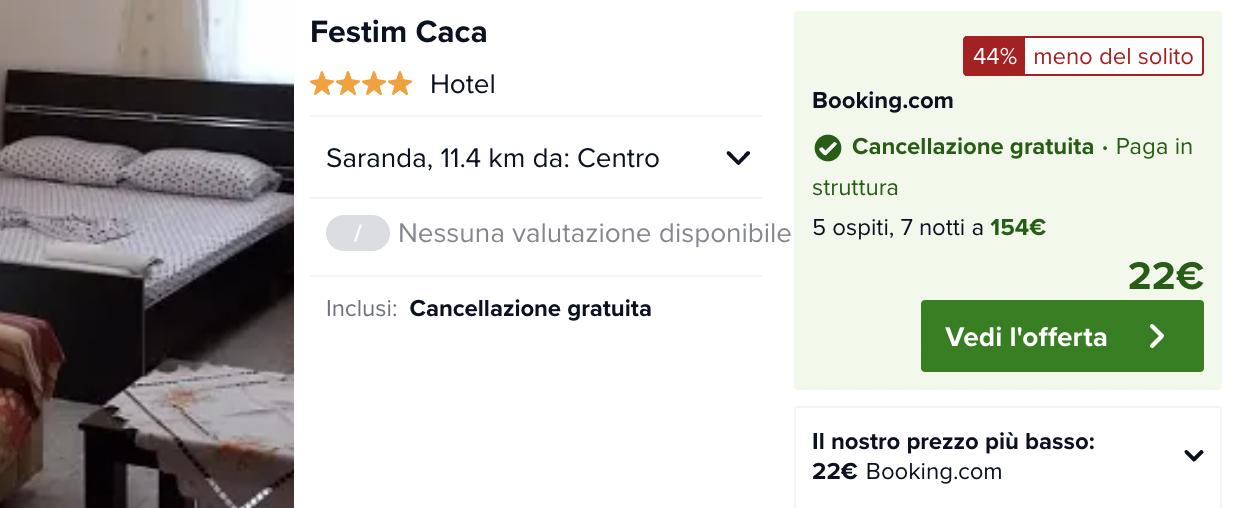Click the 154€ total price text

click(1018, 228)
